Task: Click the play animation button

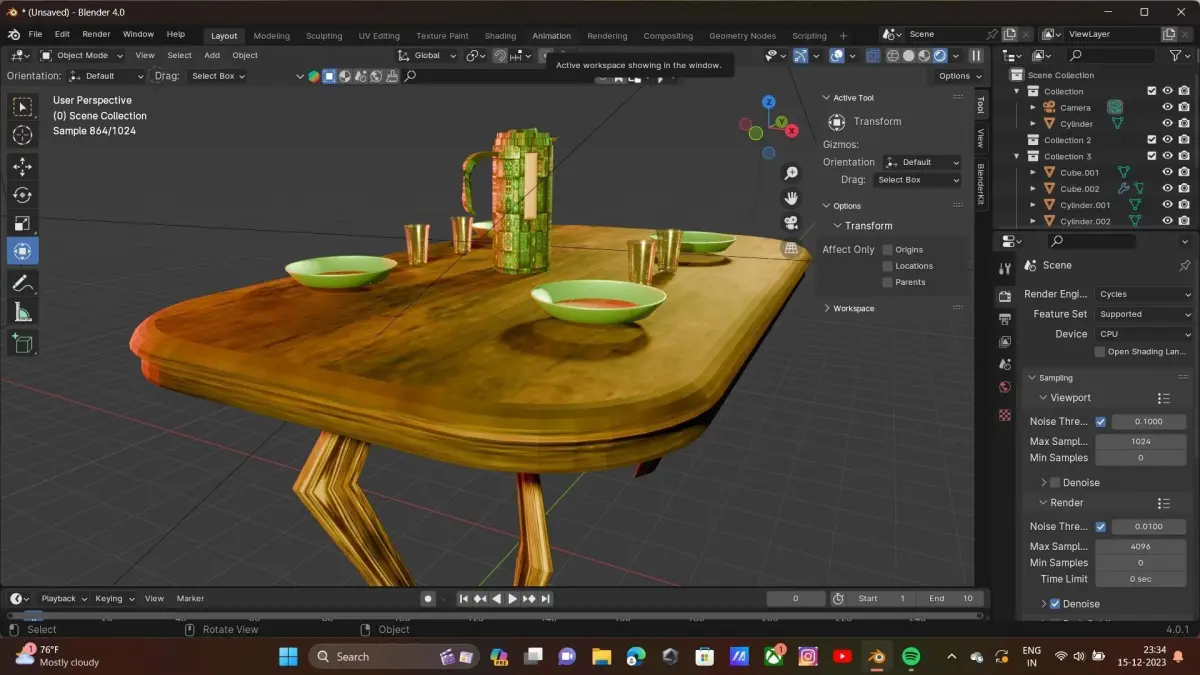Action: [x=513, y=599]
